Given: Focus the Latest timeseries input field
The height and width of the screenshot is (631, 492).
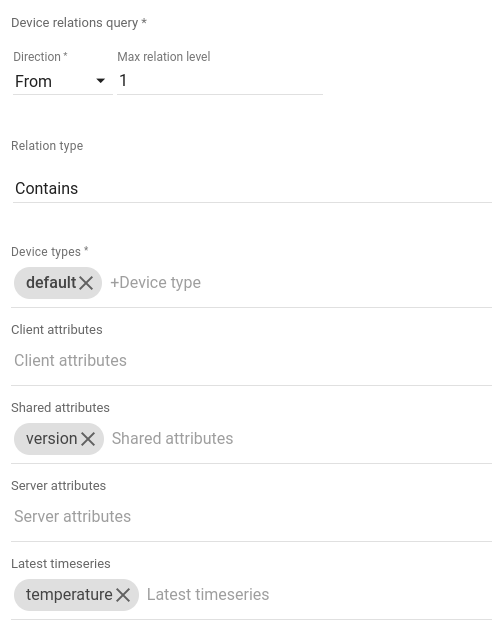Looking at the screenshot, I should point(319,594).
